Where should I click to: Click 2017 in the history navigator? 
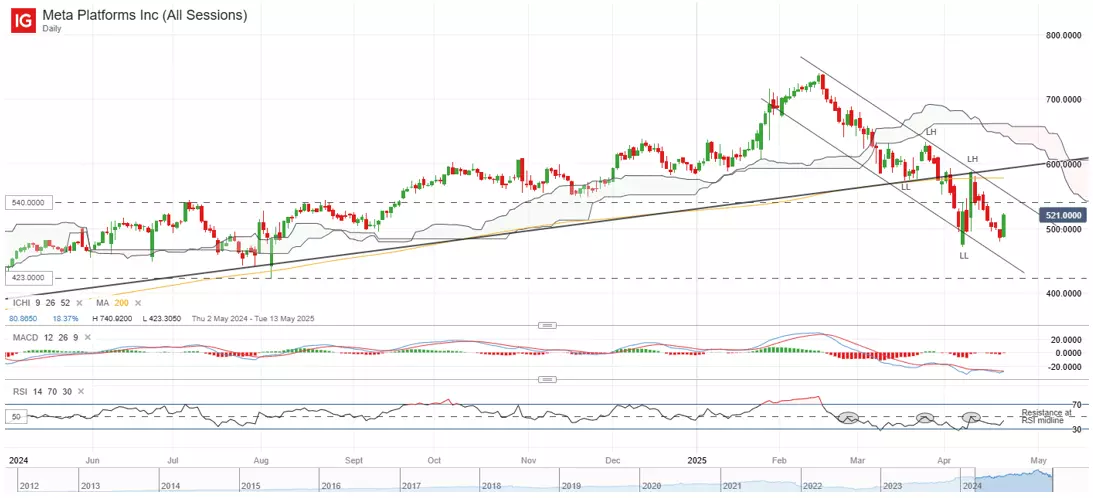click(x=412, y=485)
